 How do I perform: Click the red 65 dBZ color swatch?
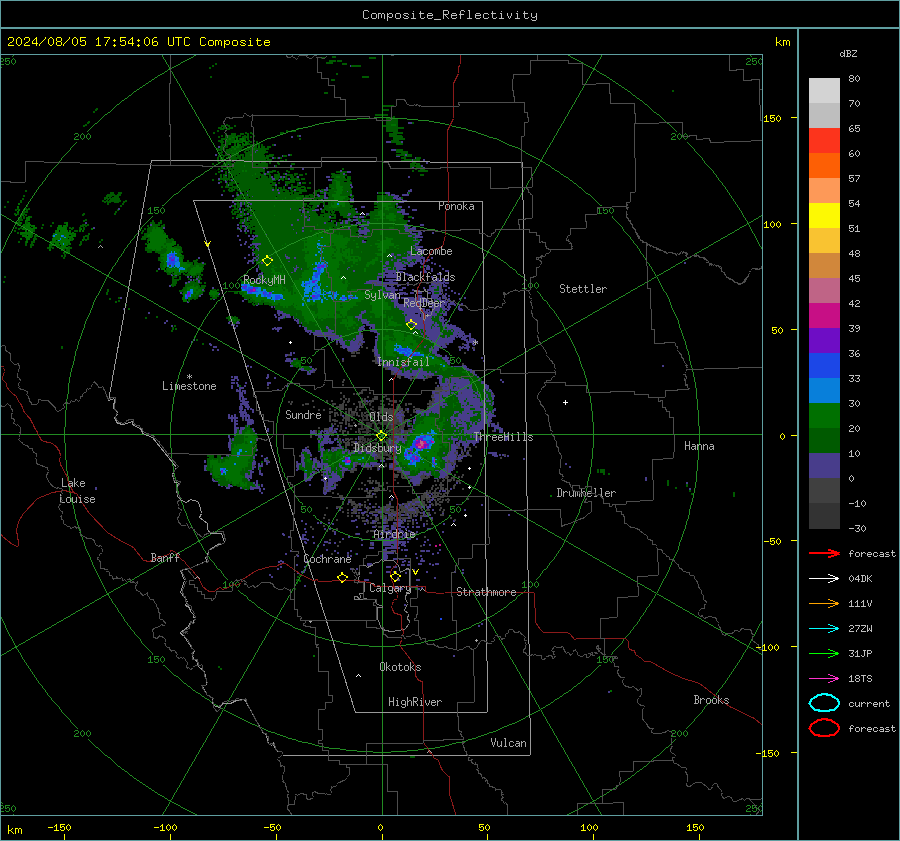(824, 140)
